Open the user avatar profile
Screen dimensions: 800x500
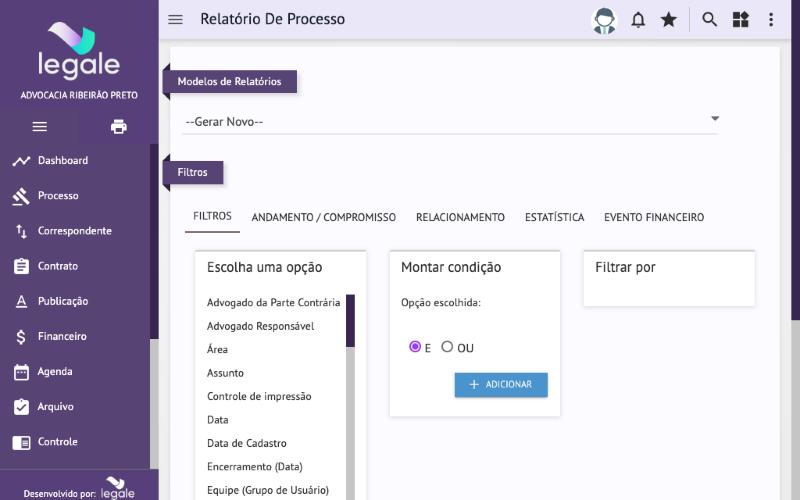[604, 21]
